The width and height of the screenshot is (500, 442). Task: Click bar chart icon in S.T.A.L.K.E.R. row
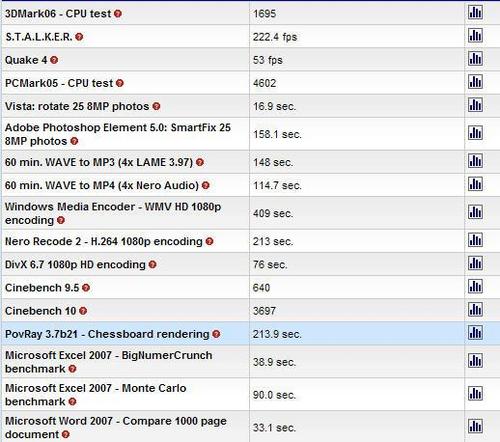(475, 35)
